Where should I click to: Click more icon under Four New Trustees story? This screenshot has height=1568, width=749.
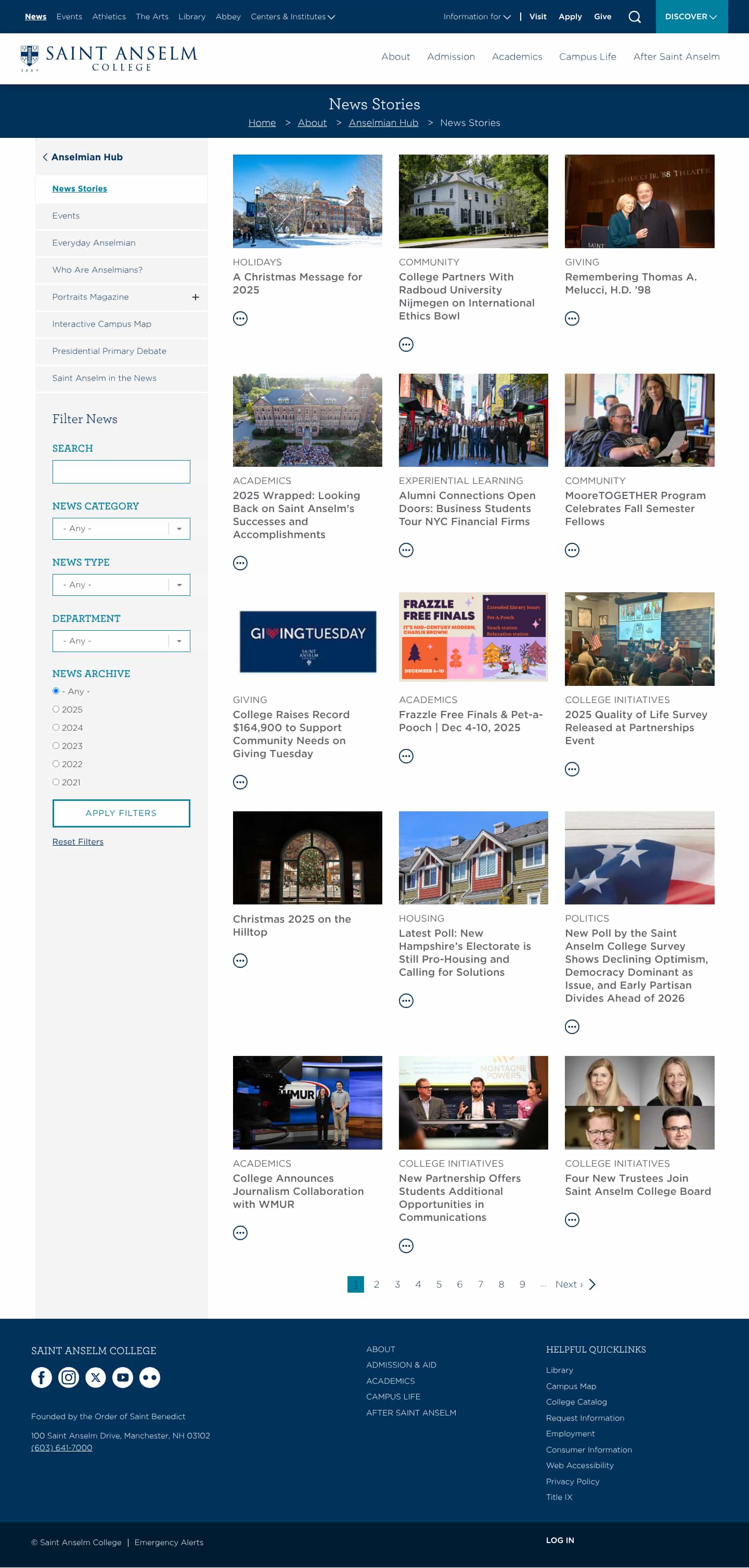coord(572,1220)
